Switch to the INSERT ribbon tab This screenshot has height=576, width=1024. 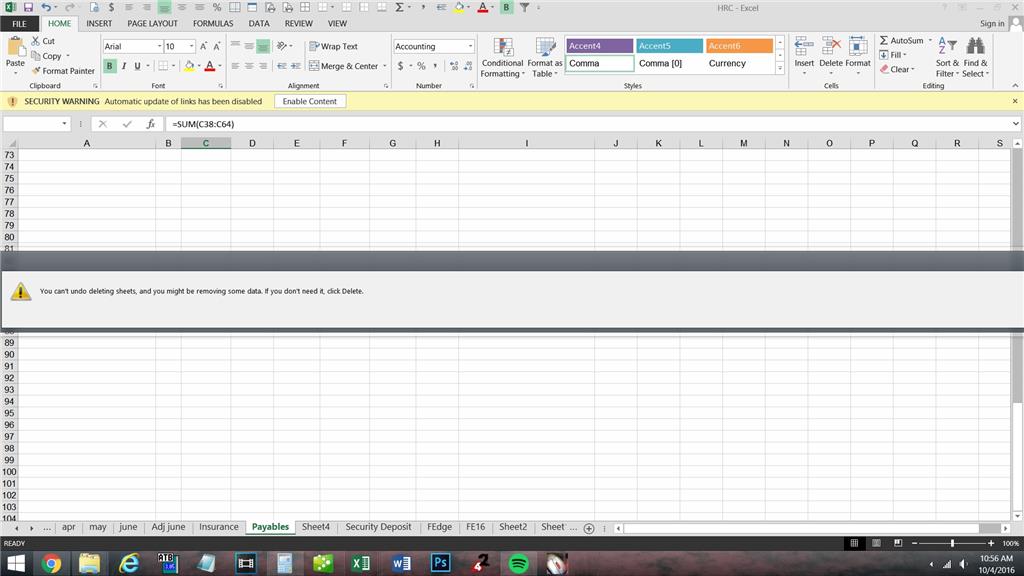point(99,24)
